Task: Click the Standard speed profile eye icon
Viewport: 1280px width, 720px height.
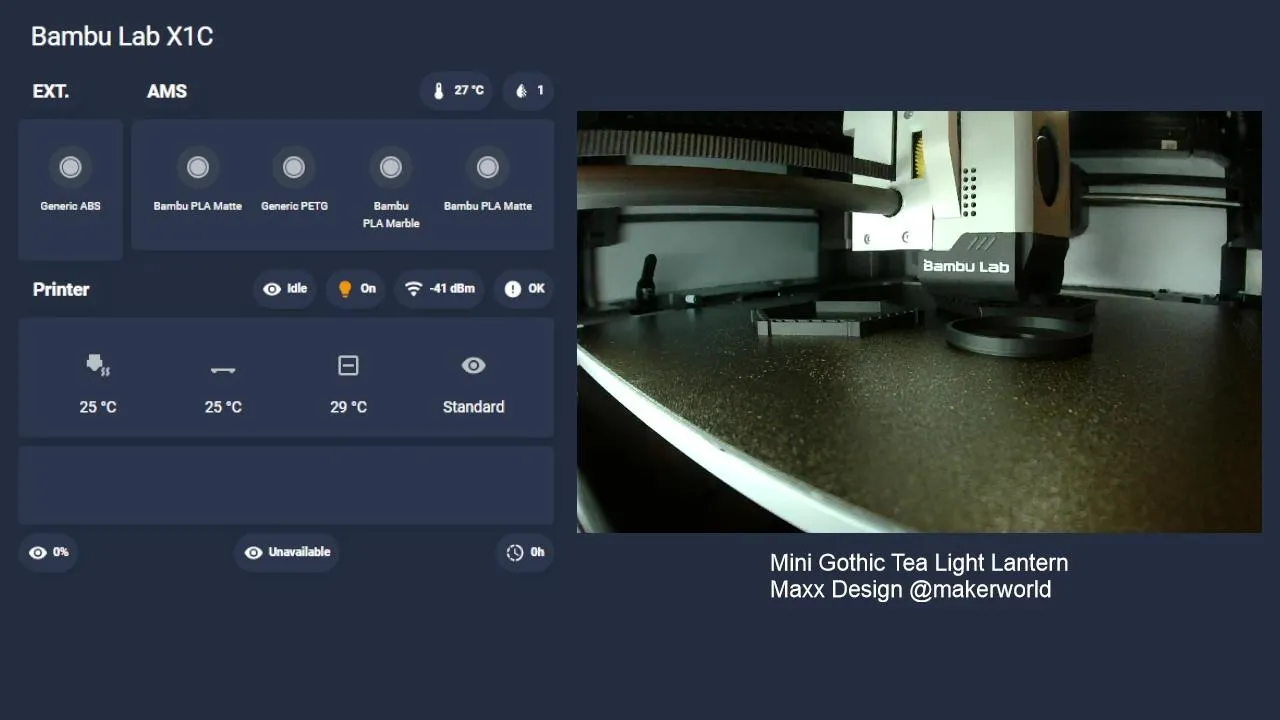Action: coord(474,366)
